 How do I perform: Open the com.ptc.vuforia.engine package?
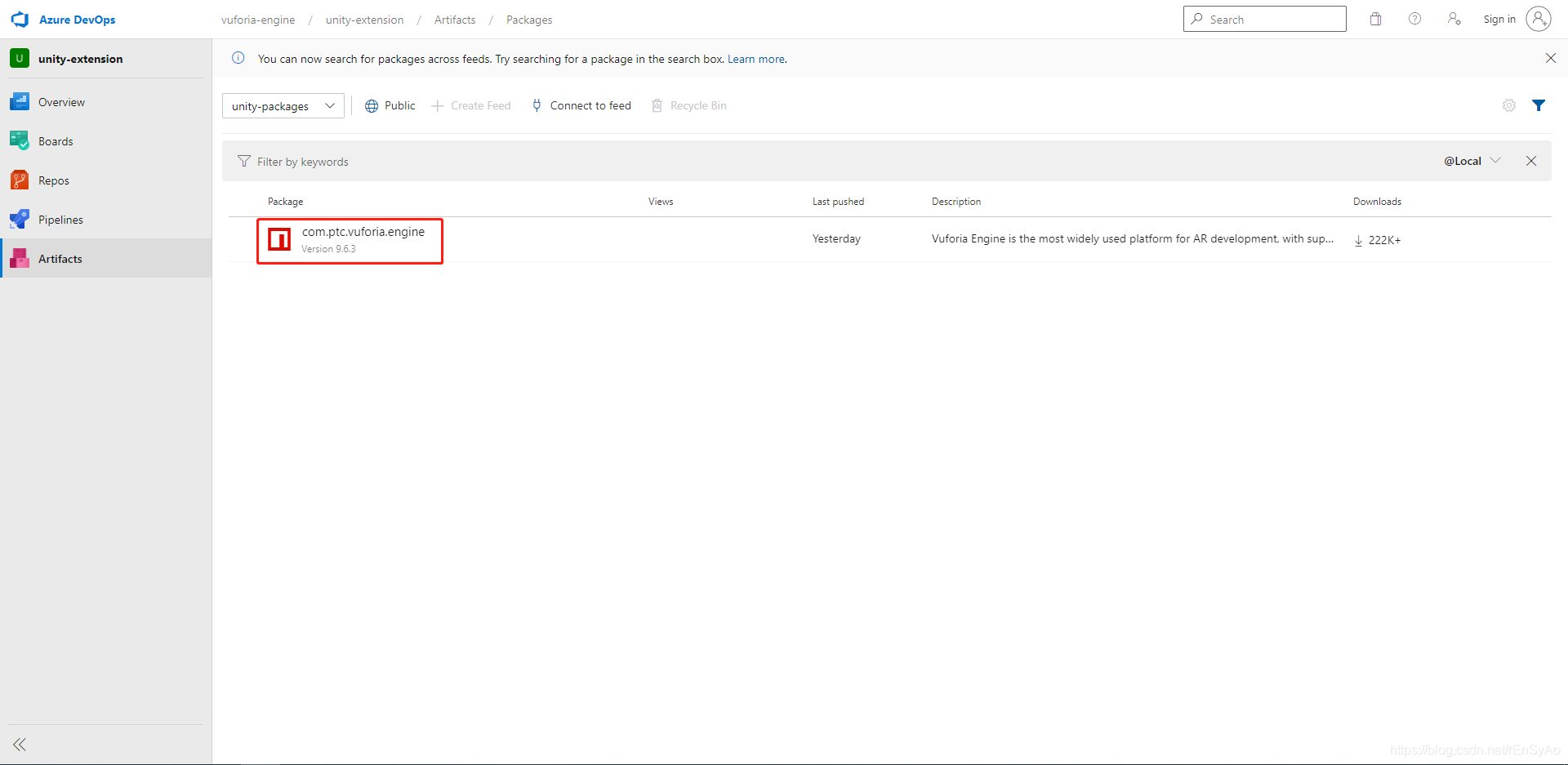click(363, 232)
